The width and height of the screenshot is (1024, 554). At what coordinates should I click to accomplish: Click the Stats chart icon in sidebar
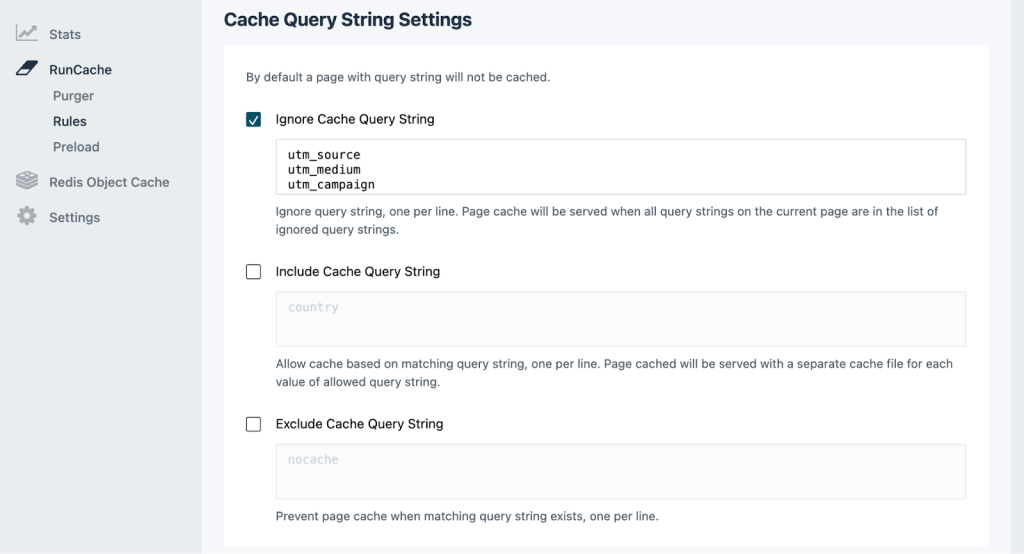(27, 34)
